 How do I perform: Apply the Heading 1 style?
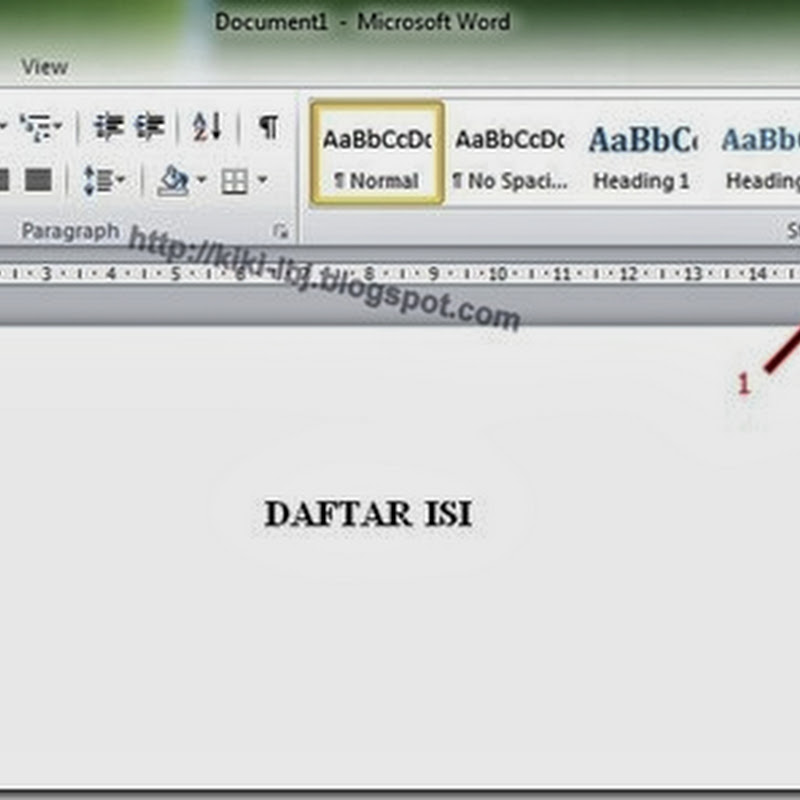click(642, 153)
